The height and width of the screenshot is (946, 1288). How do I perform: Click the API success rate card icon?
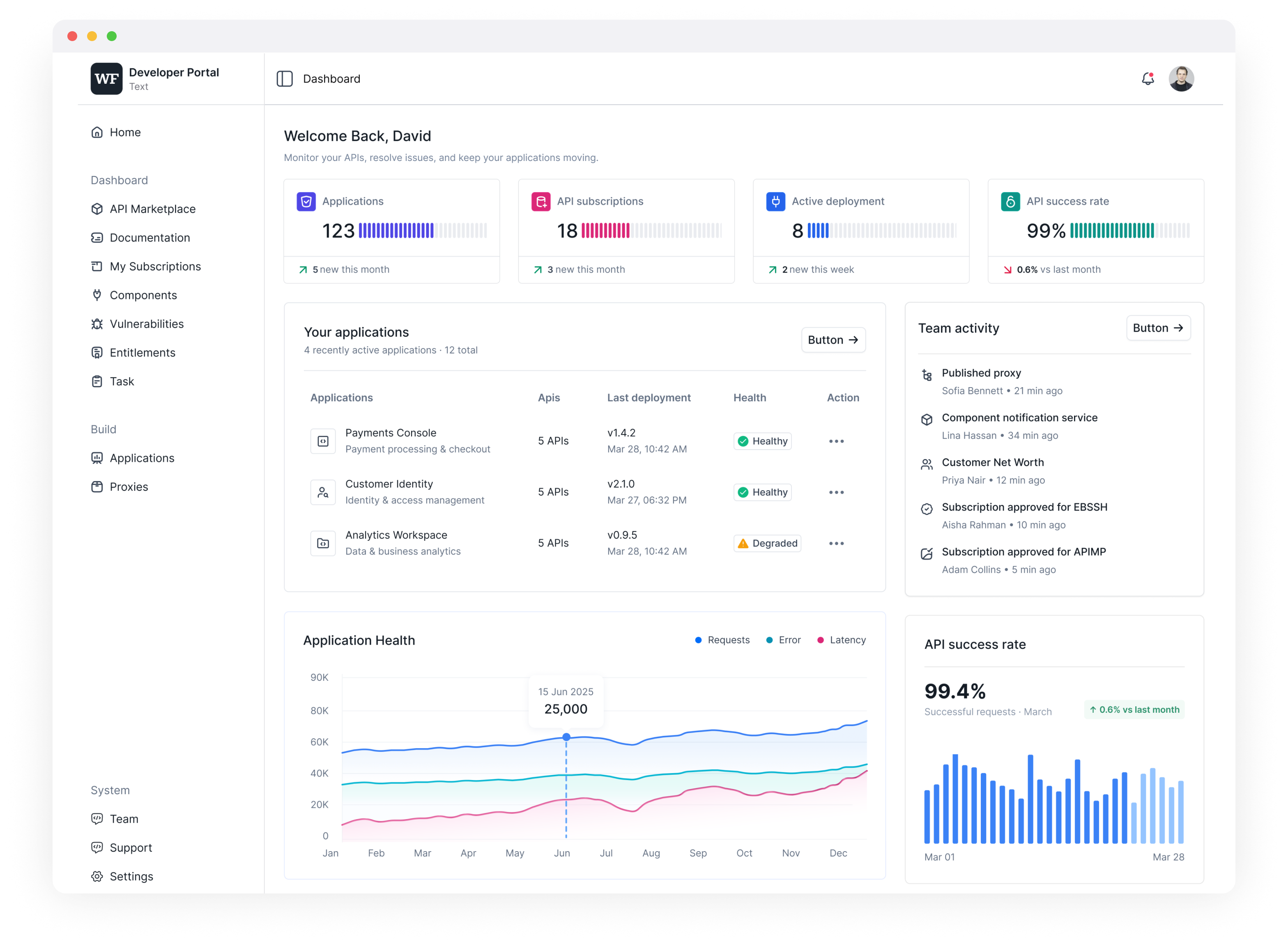1010,202
